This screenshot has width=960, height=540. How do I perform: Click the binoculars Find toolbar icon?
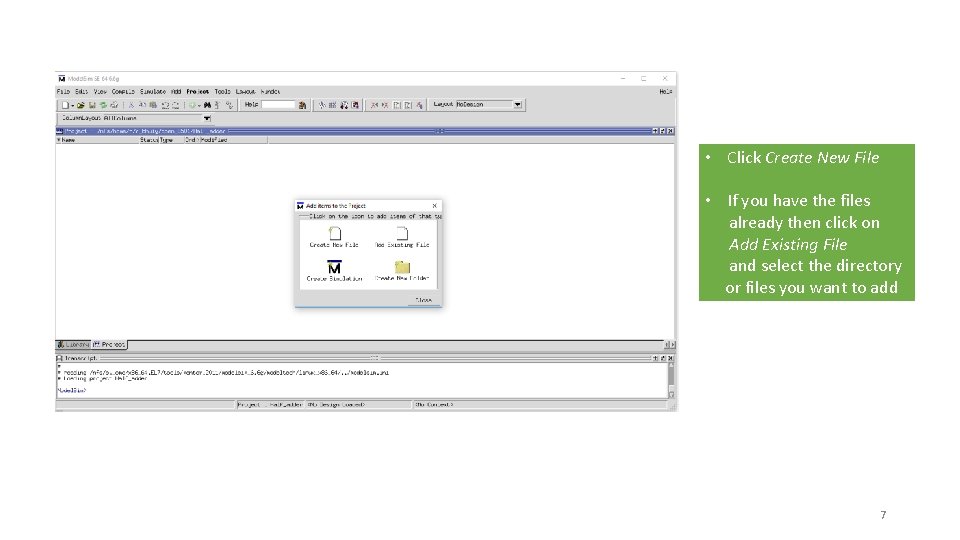click(208, 105)
